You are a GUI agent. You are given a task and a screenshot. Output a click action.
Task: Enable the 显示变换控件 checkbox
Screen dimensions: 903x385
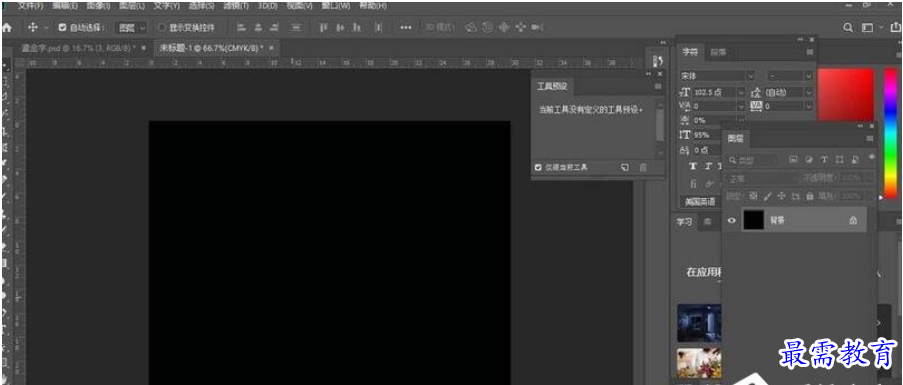(162, 27)
